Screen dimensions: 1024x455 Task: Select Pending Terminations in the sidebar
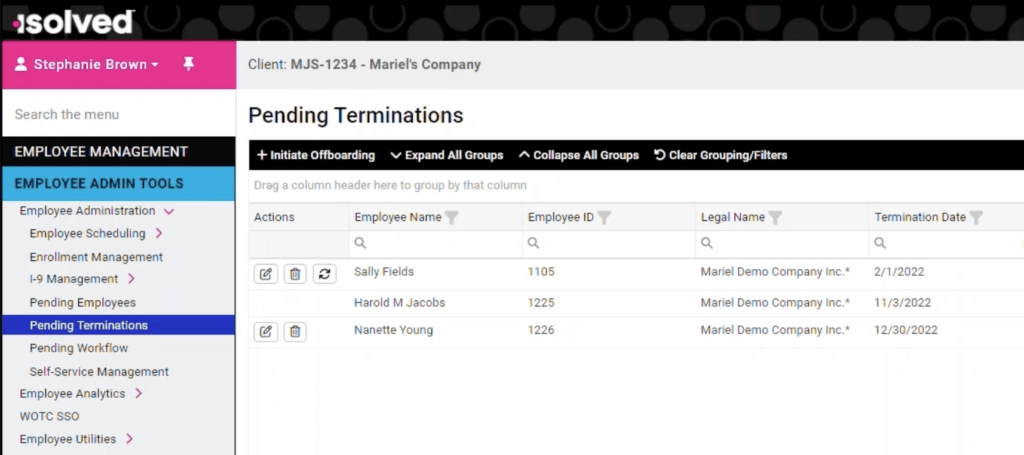(118, 325)
